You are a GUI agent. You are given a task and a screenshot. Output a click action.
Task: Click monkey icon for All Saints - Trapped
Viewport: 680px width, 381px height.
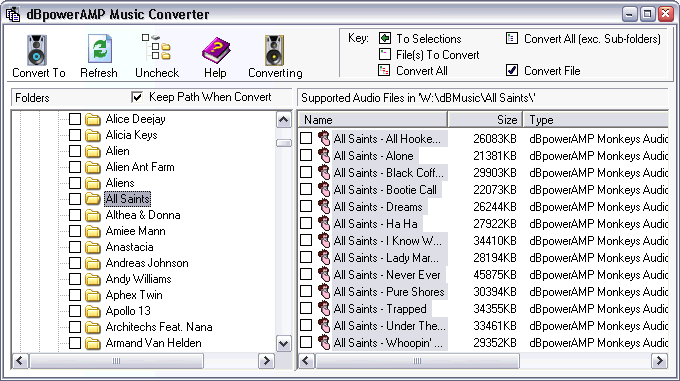click(x=324, y=308)
